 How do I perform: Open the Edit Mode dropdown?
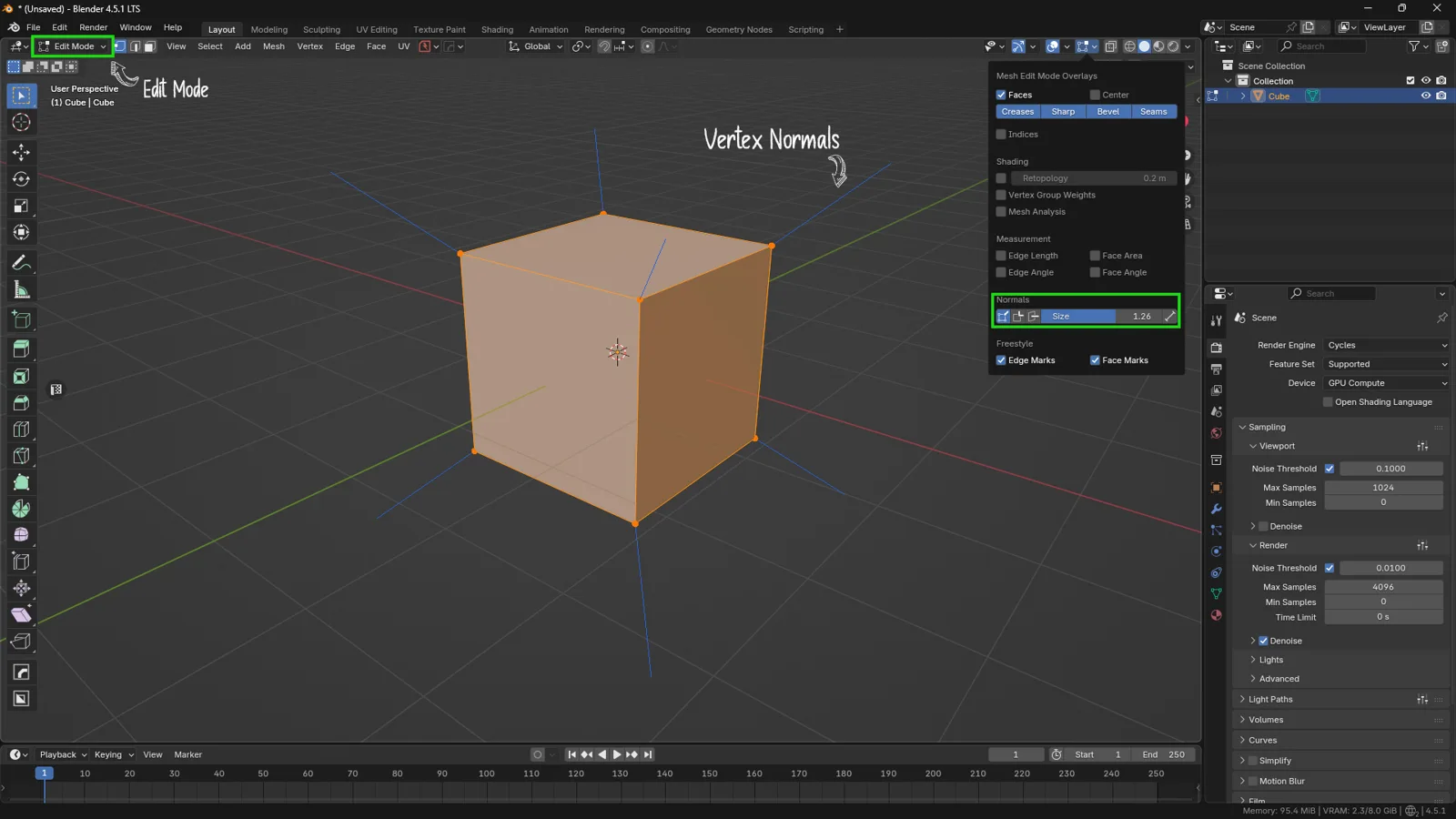tap(72, 46)
